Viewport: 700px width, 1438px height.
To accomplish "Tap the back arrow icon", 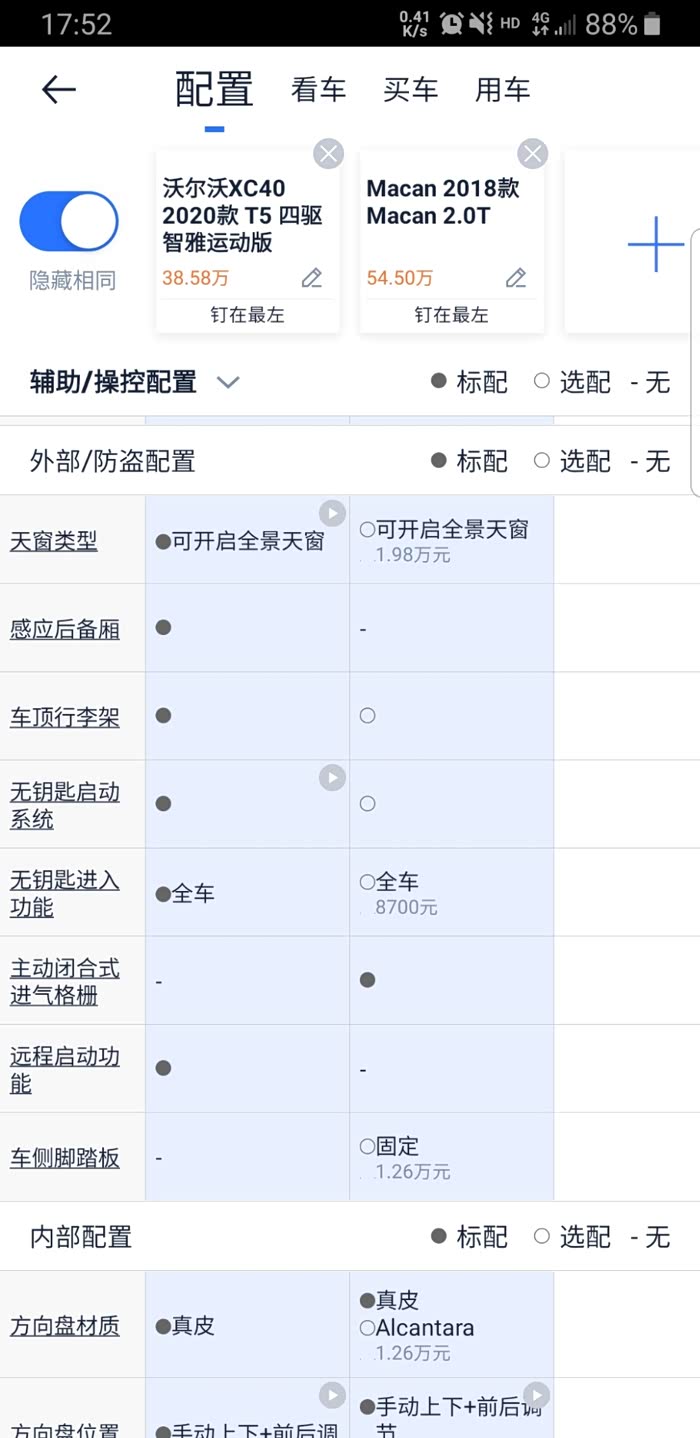I will point(58,90).
